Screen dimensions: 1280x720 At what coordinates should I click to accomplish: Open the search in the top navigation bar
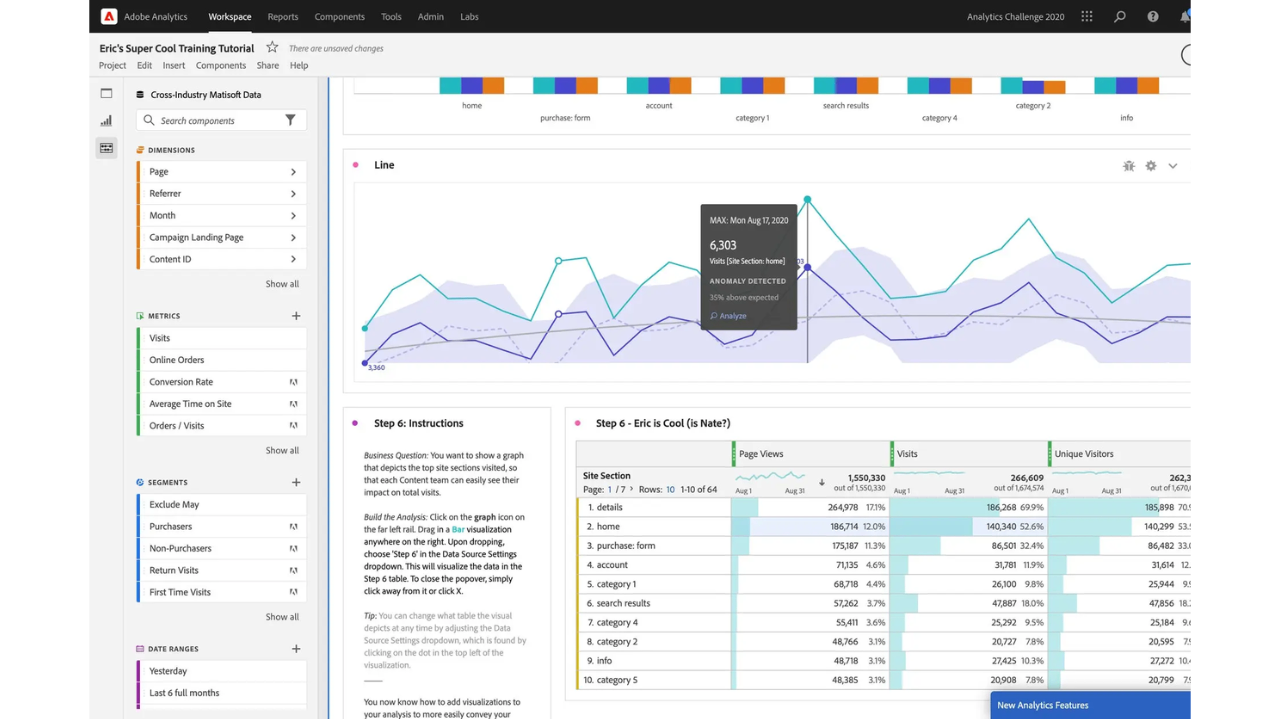(1119, 16)
